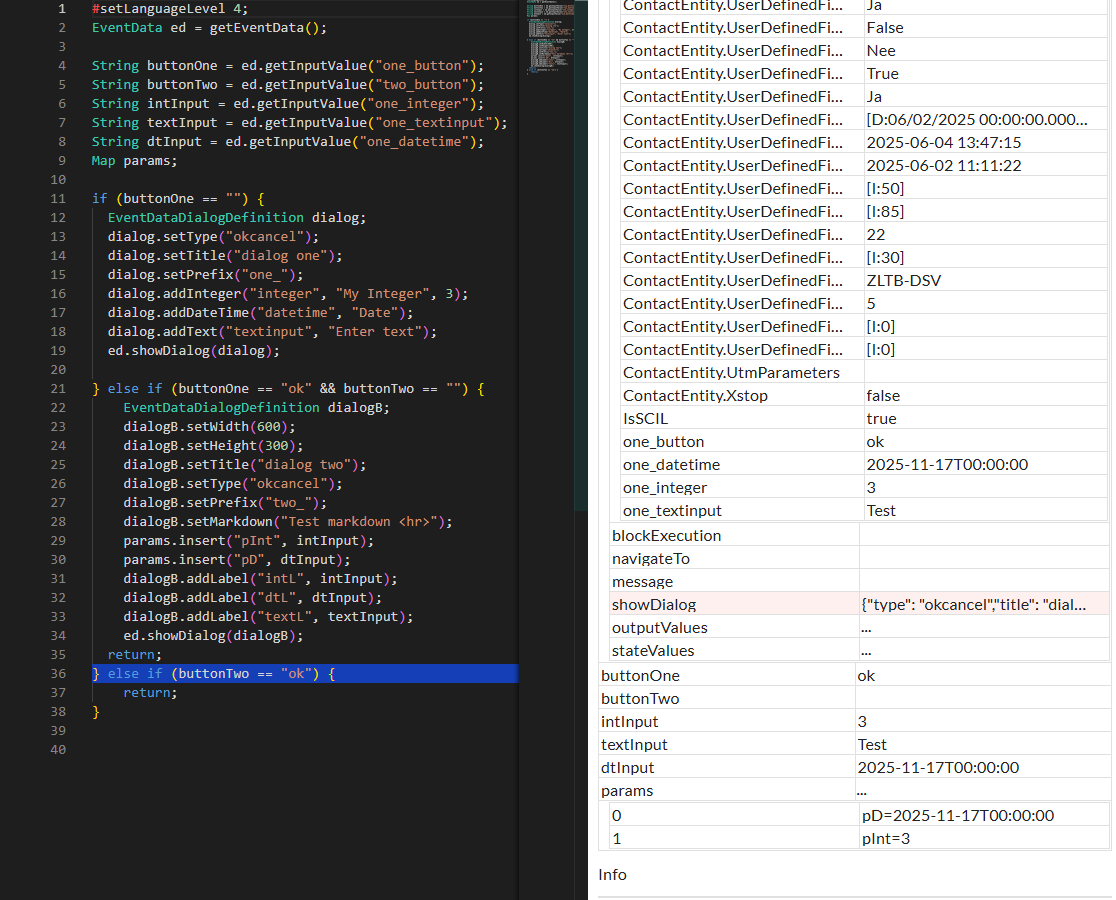Viewport: 1116px width, 900px height.
Task: Click the IsSCIL property row
Action: click(645, 418)
